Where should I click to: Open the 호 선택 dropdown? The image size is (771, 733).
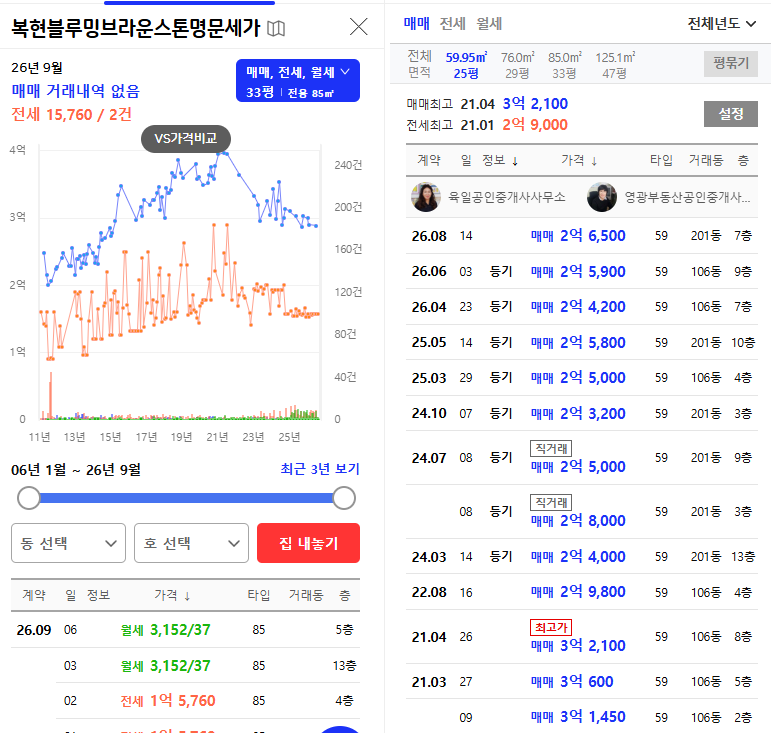click(191, 543)
